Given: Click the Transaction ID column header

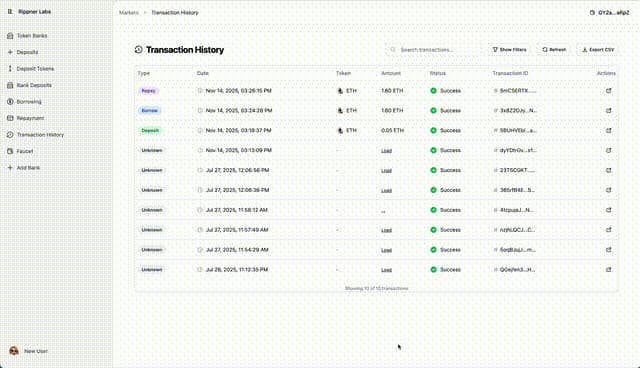Looking at the screenshot, I should point(510,73).
